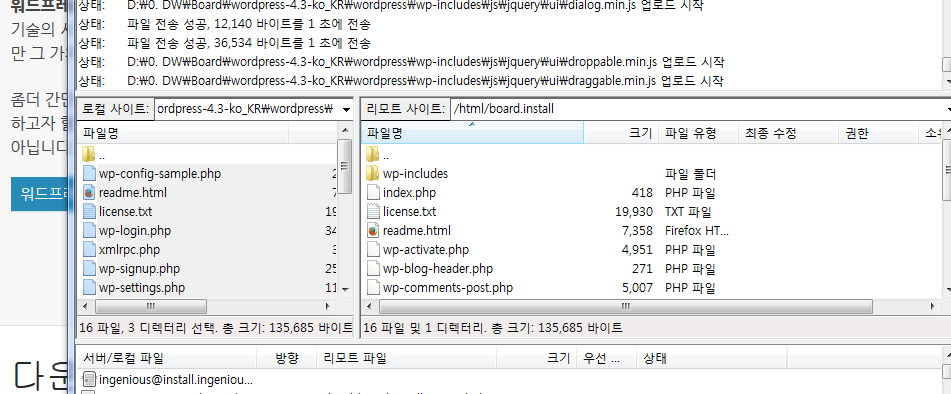This screenshot has width=951, height=394.
Task: Click wp-signup.php file icon in local pane
Action: coord(89,268)
